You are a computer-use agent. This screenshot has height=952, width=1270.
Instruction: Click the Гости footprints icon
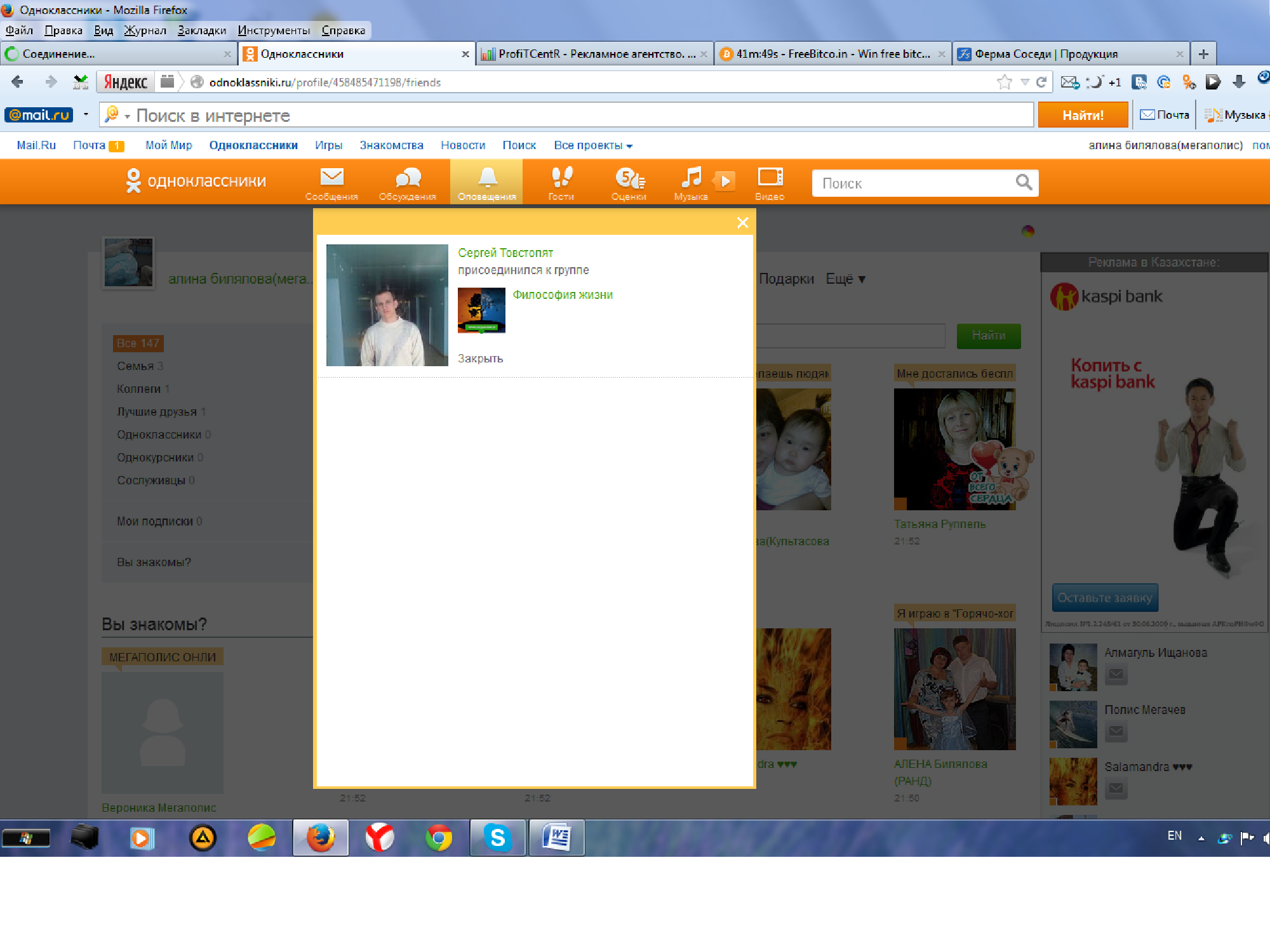tap(561, 178)
